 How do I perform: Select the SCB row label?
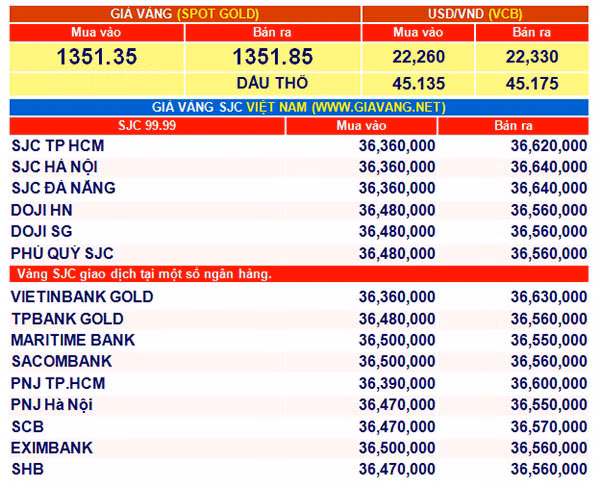click(28, 427)
